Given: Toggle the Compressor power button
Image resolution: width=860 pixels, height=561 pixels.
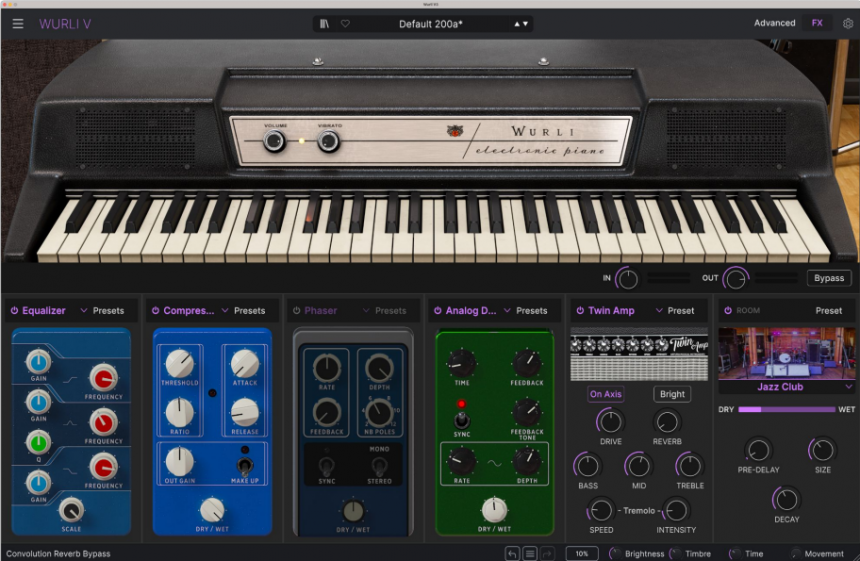Looking at the screenshot, I should [155, 310].
